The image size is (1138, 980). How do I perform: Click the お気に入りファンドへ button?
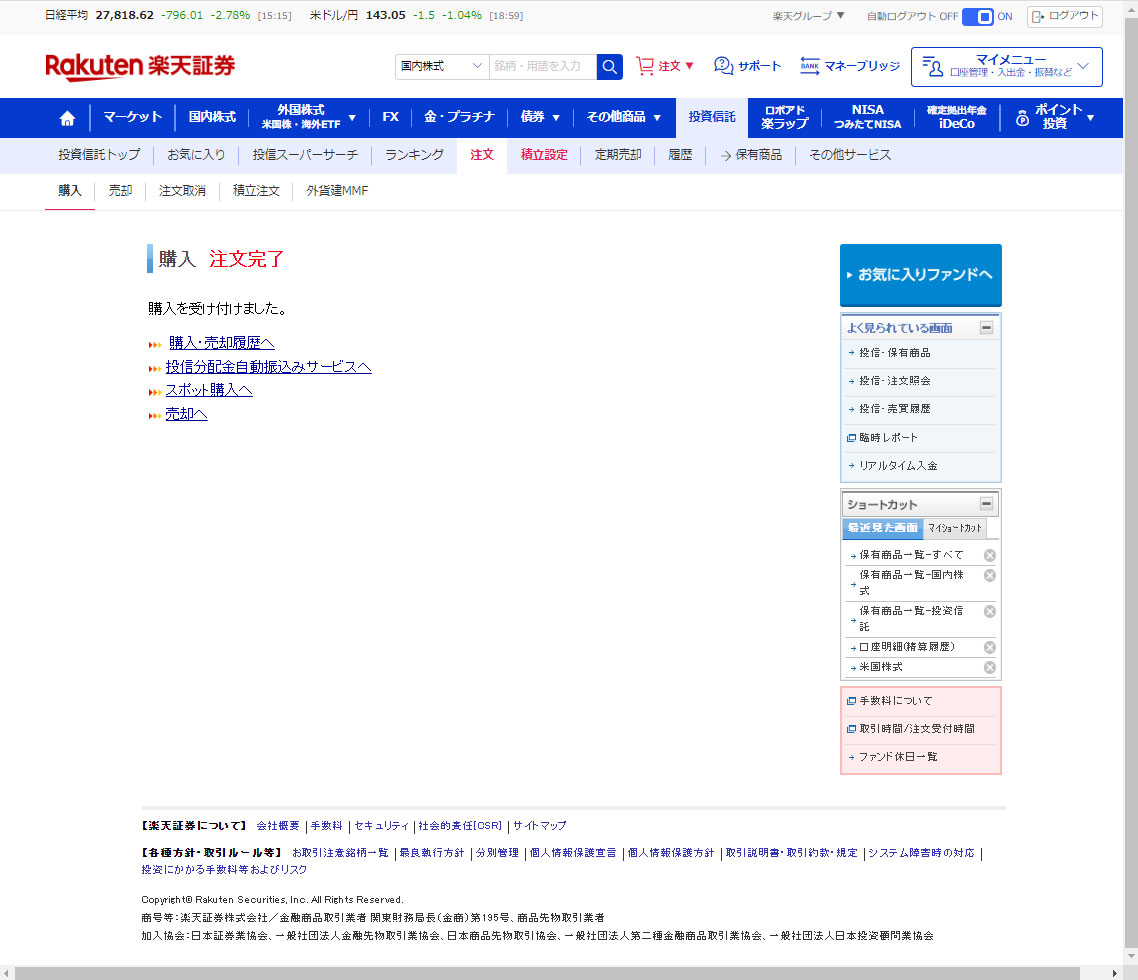[920, 274]
